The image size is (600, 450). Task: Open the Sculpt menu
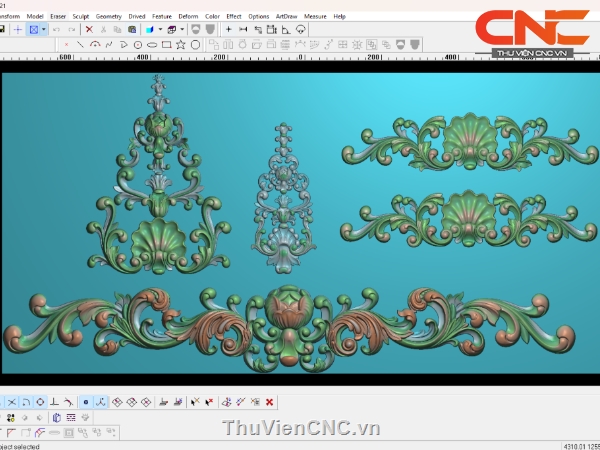pyautogui.click(x=82, y=16)
